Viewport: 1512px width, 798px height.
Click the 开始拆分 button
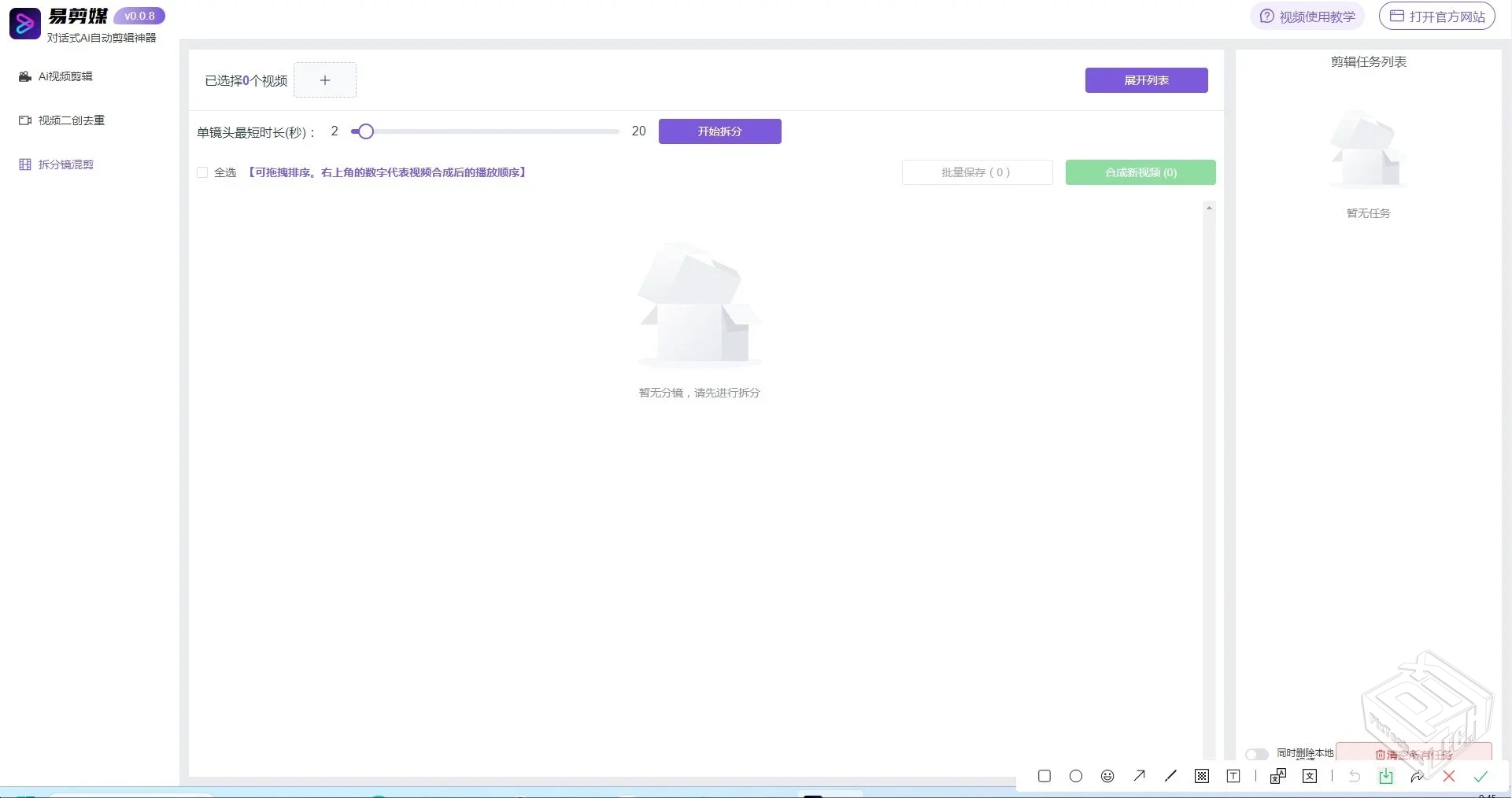click(x=719, y=131)
